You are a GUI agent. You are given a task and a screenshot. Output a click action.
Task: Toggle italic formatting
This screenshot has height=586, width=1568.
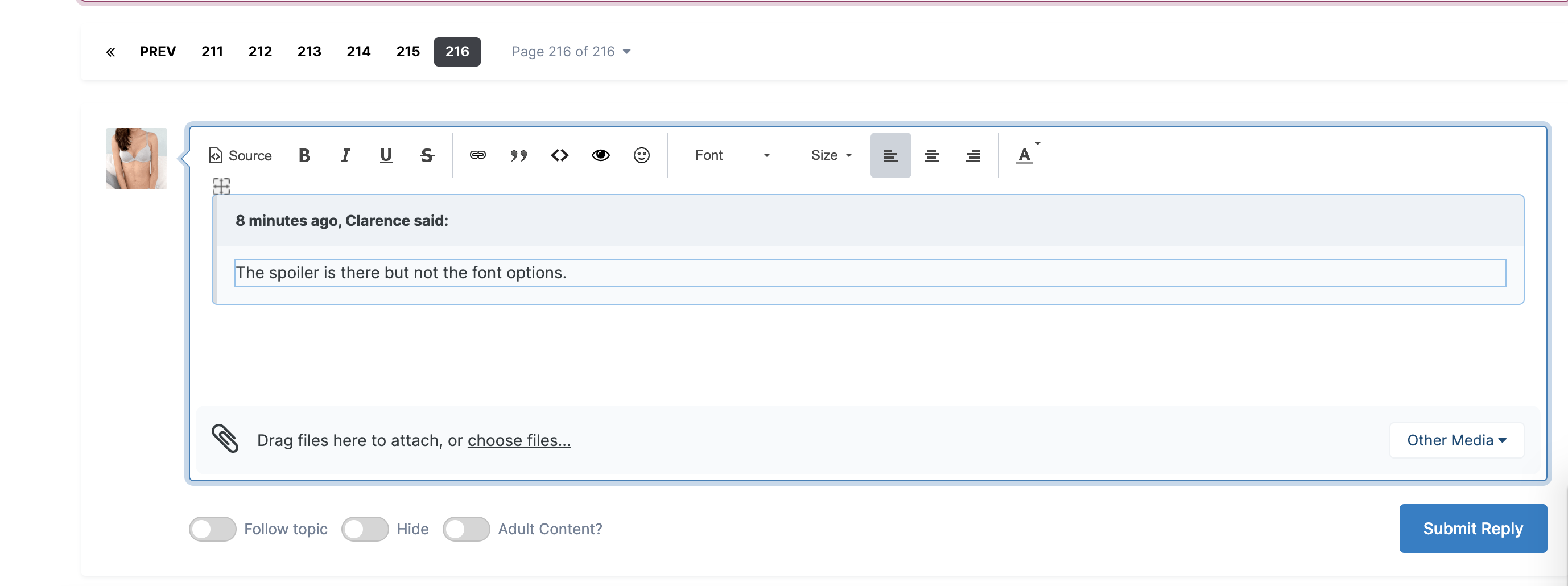point(345,156)
